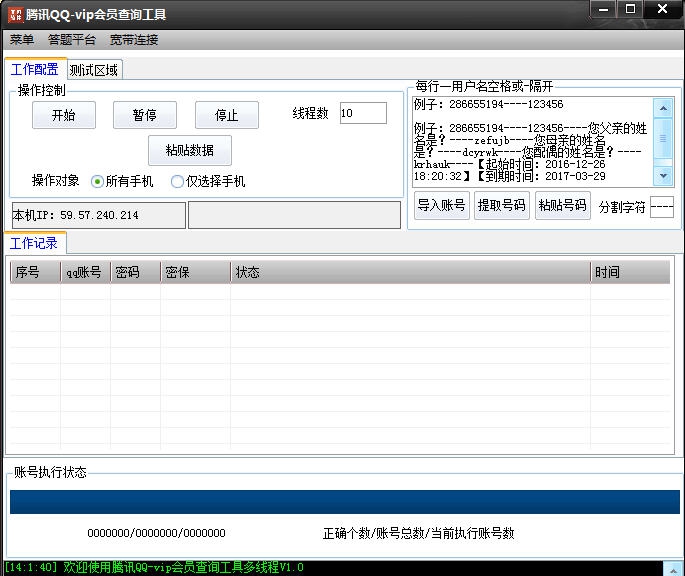Open the 菜单 menu

pyautogui.click(x=22, y=40)
